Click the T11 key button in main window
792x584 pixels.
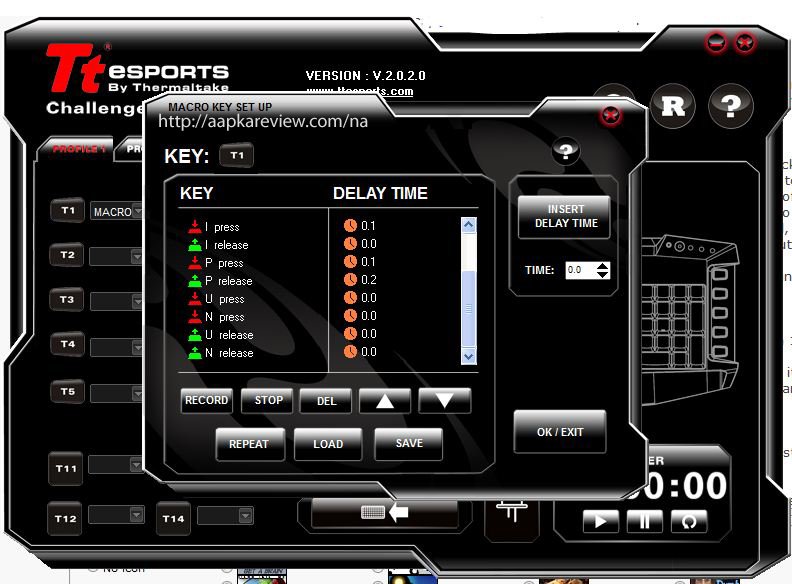pyautogui.click(x=66, y=468)
